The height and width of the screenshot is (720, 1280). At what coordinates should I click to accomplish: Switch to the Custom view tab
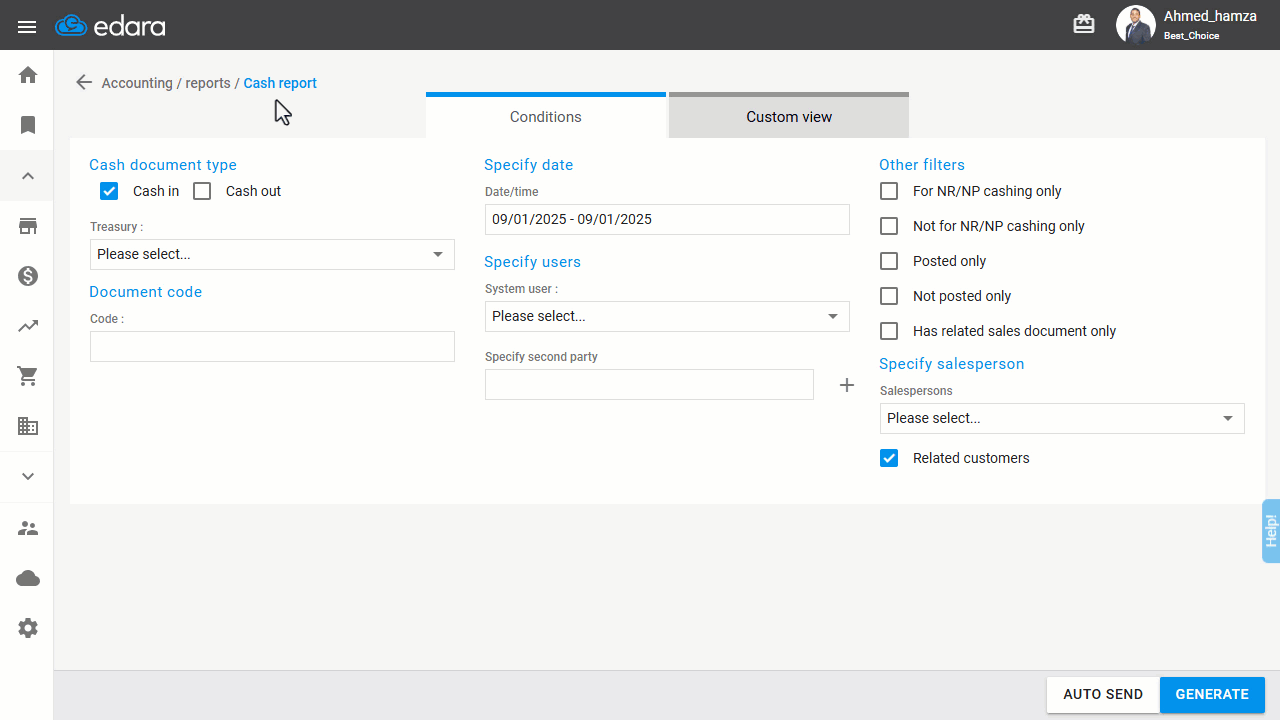coord(789,116)
